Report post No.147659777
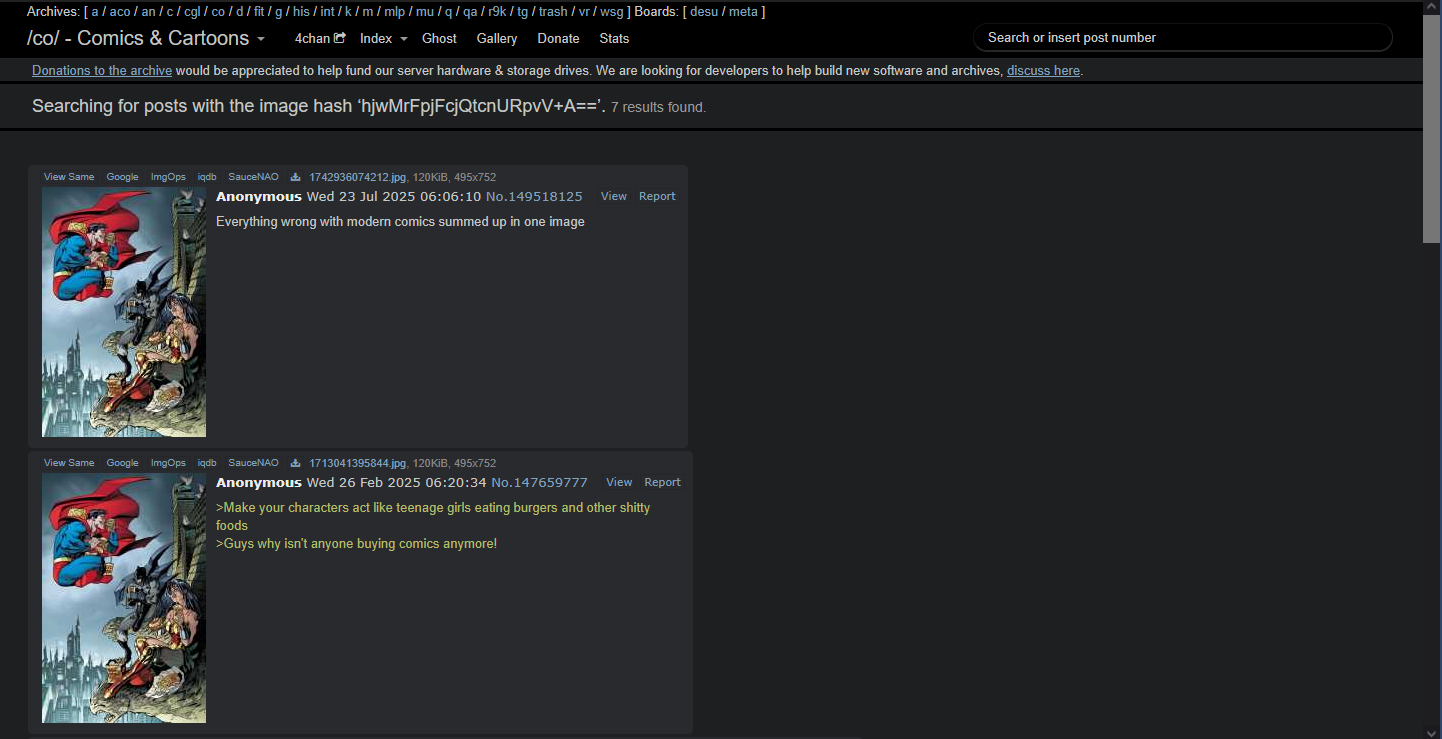 (662, 482)
